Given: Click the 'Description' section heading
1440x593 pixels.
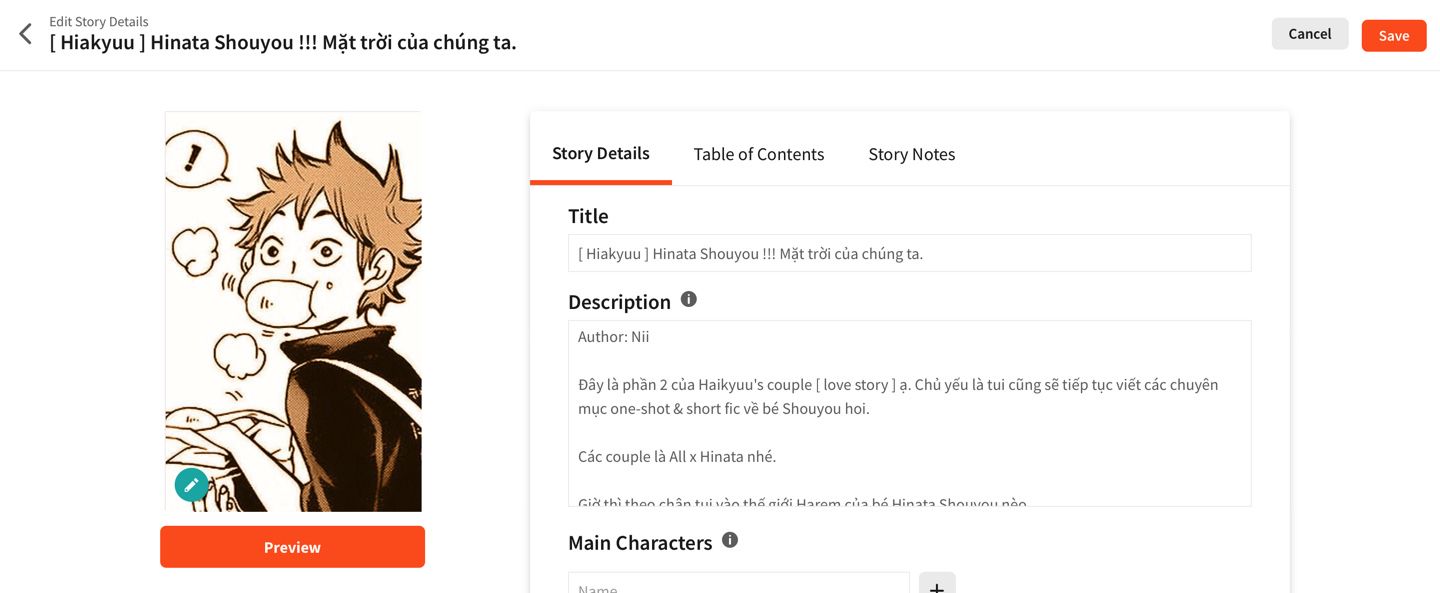Looking at the screenshot, I should click(619, 301).
